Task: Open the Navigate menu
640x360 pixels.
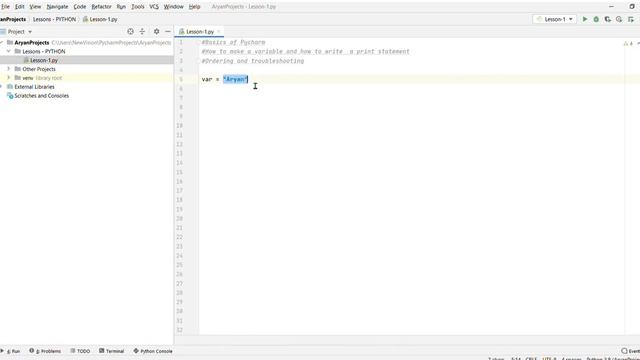Action: pyautogui.click(x=57, y=7)
